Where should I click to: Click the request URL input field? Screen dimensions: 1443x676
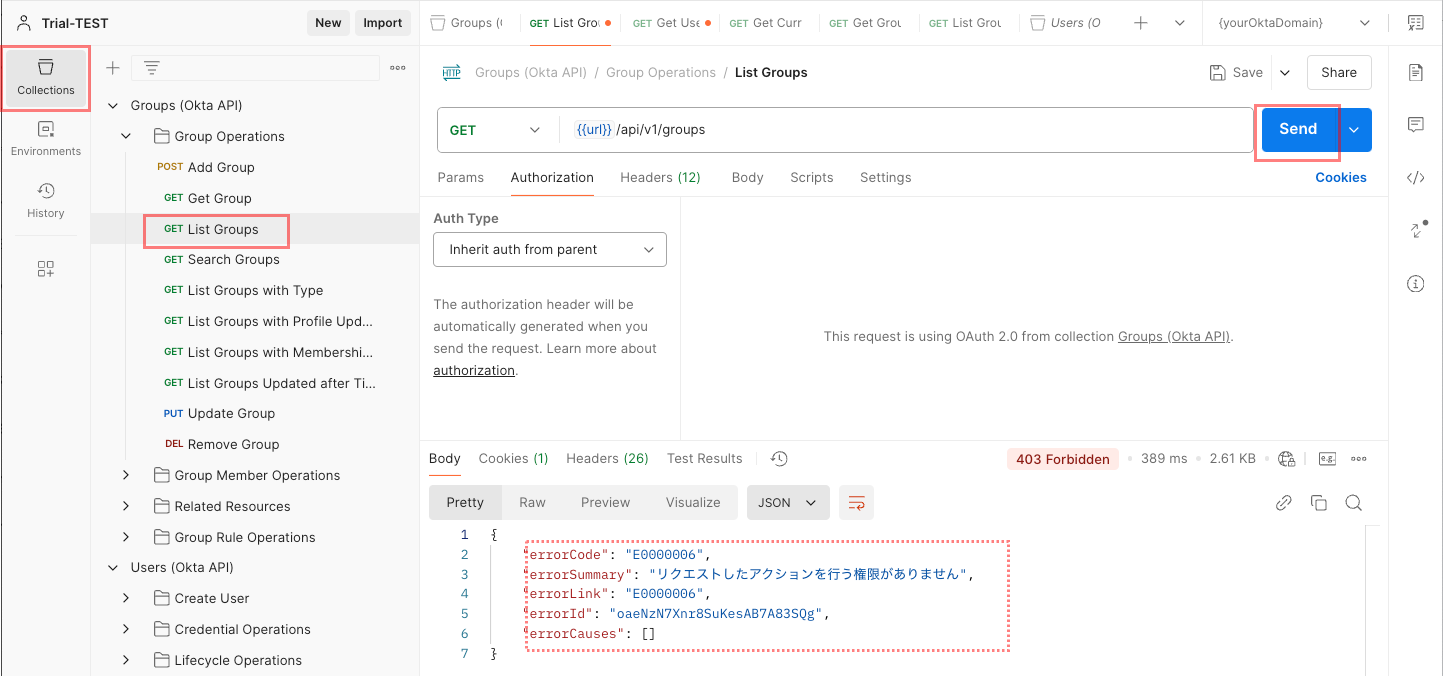tap(900, 130)
